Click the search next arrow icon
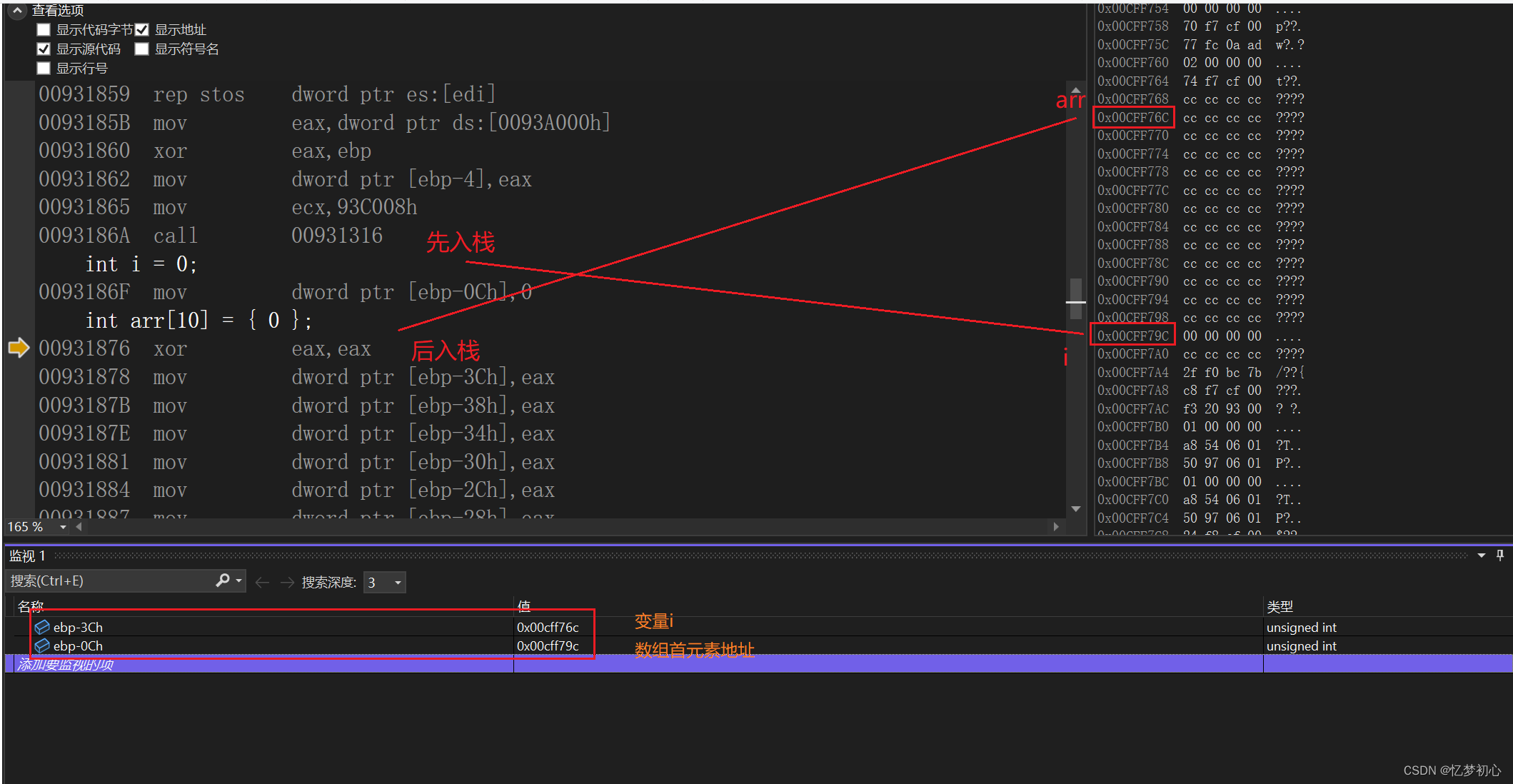1513x784 pixels. [287, 583]
